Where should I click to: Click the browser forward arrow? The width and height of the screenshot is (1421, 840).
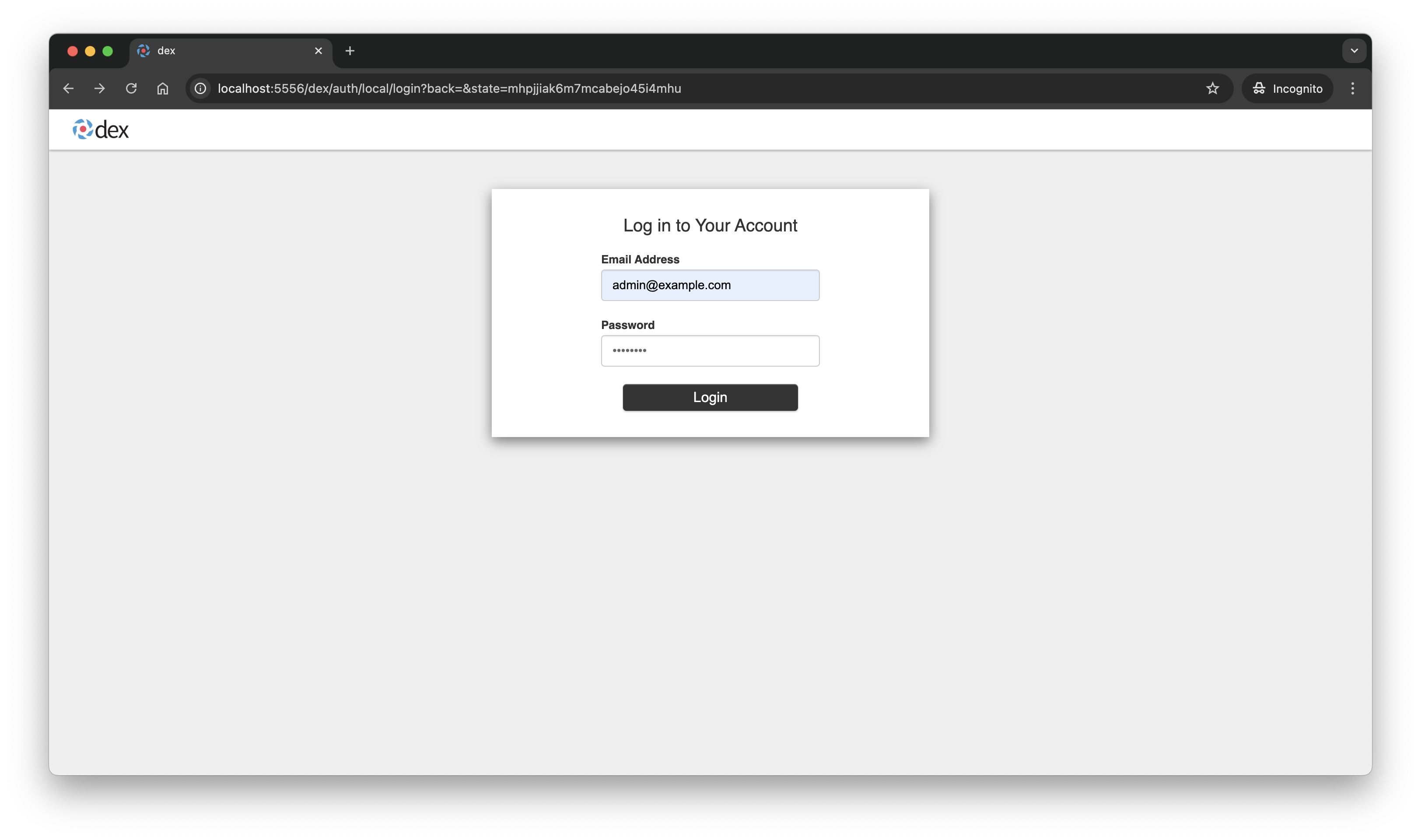click(x=100, y=88)
